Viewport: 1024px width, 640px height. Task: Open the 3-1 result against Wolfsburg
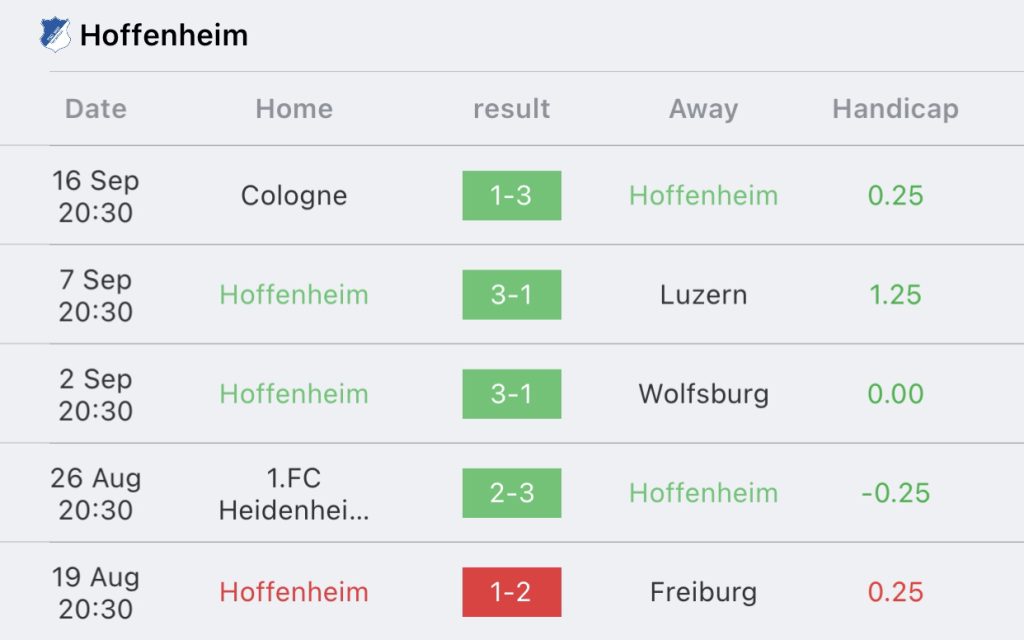click(511, 394)
